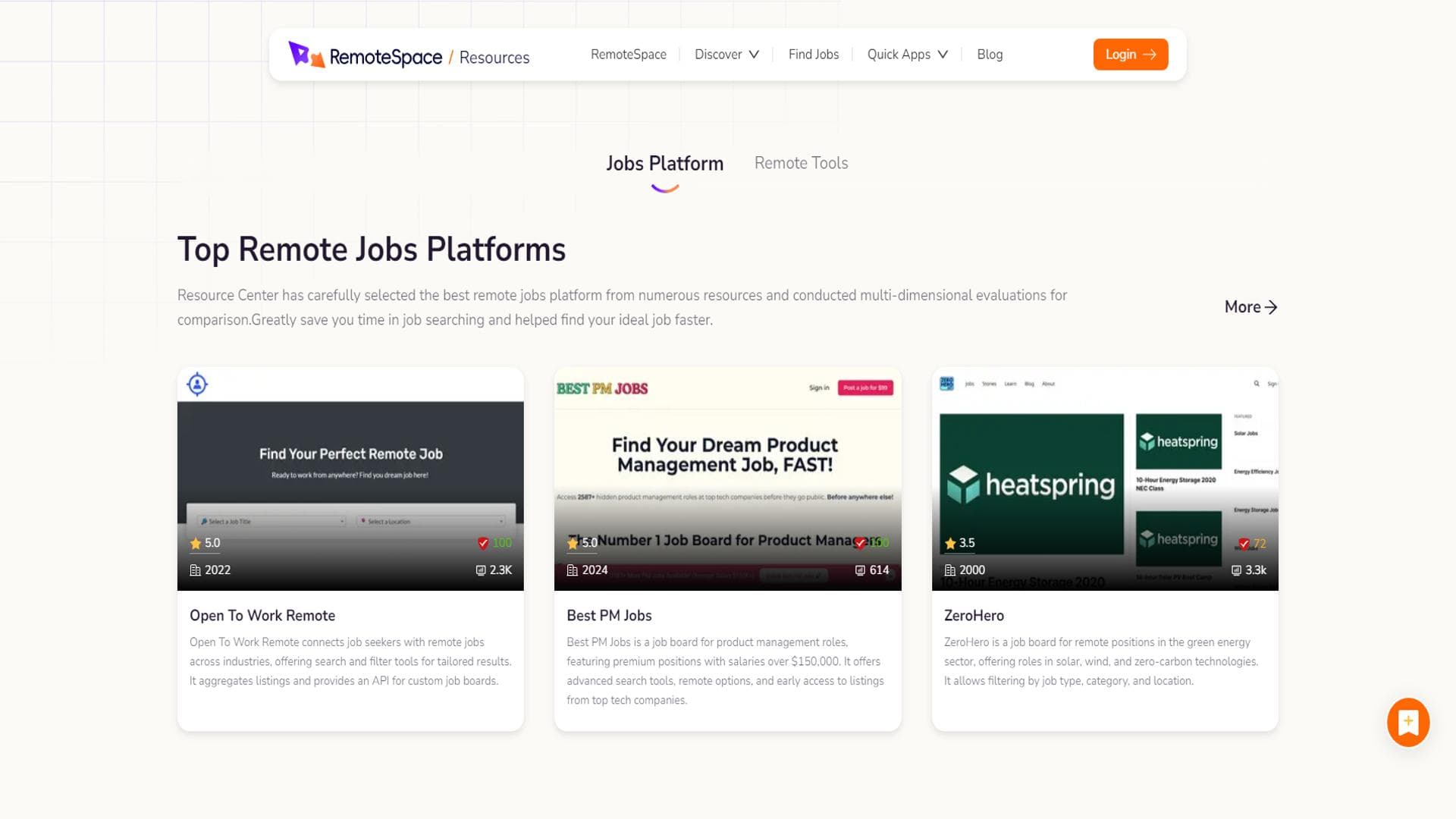The width and height of the screenshot is (1456, 819).
Task: Click the visits icon beside 614
Action: tap(860, 570)
